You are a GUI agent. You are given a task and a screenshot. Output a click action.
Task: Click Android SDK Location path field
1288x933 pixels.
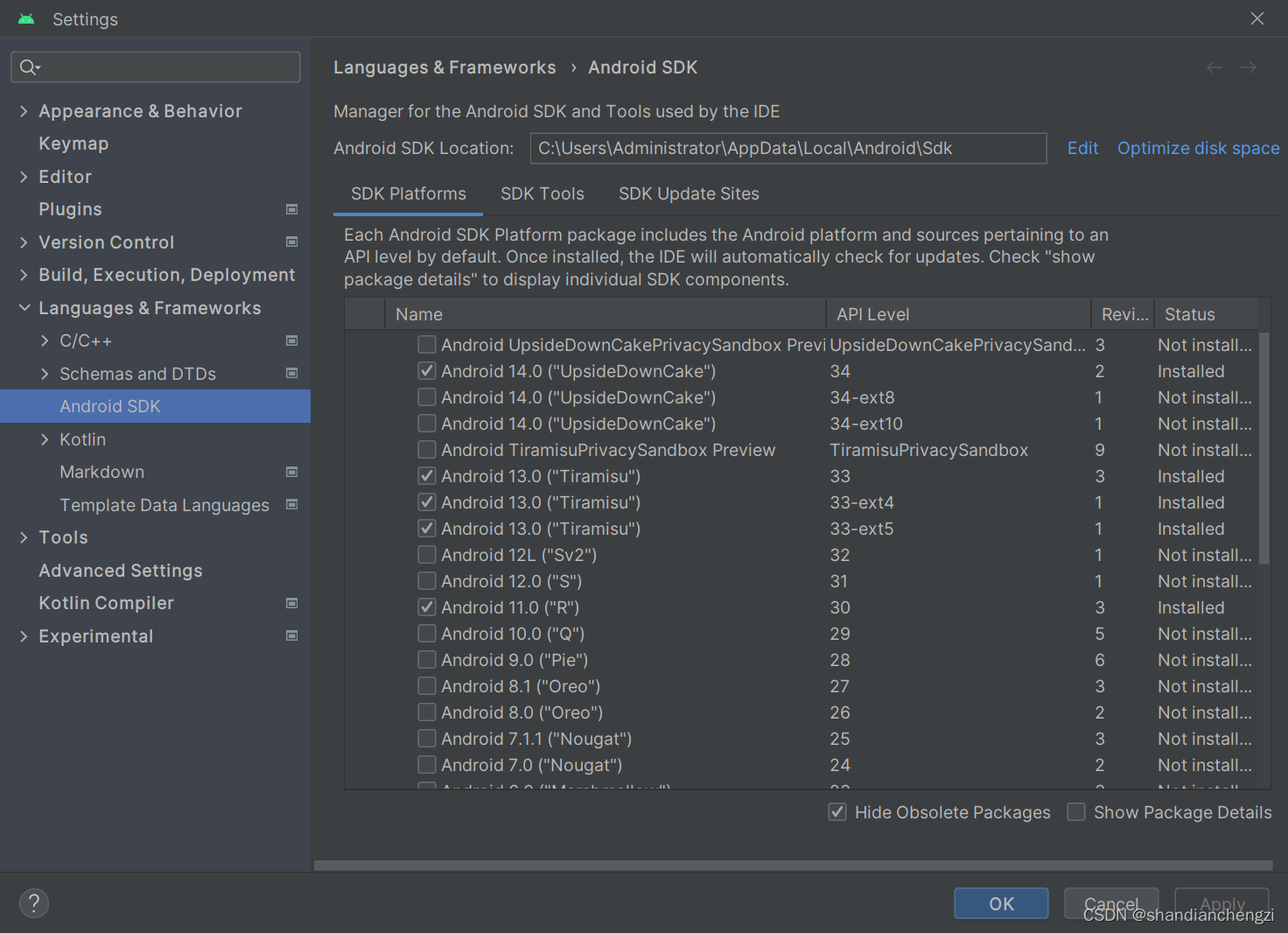point(788,148)
